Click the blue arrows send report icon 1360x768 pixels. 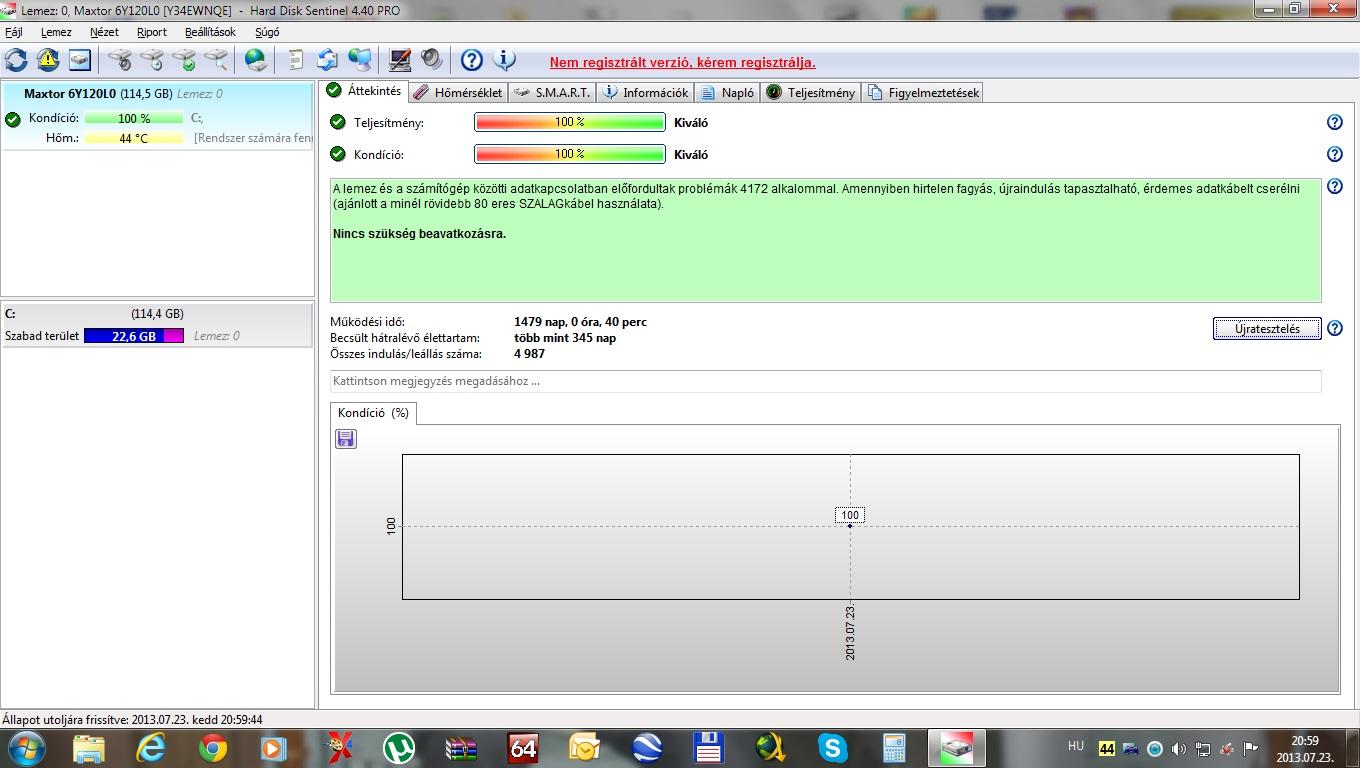[x=328, y=60]
